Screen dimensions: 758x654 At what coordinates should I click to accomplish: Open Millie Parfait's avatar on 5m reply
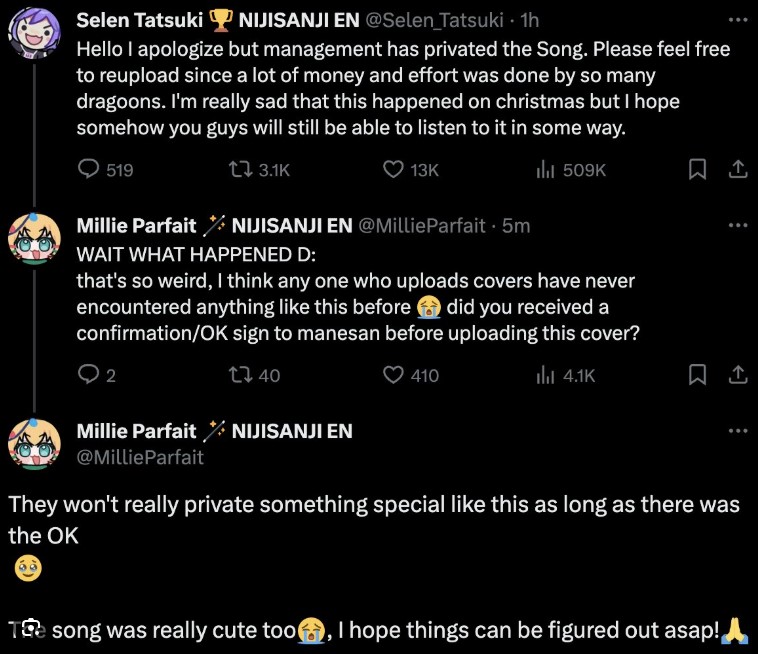click(x=34, y=239)
